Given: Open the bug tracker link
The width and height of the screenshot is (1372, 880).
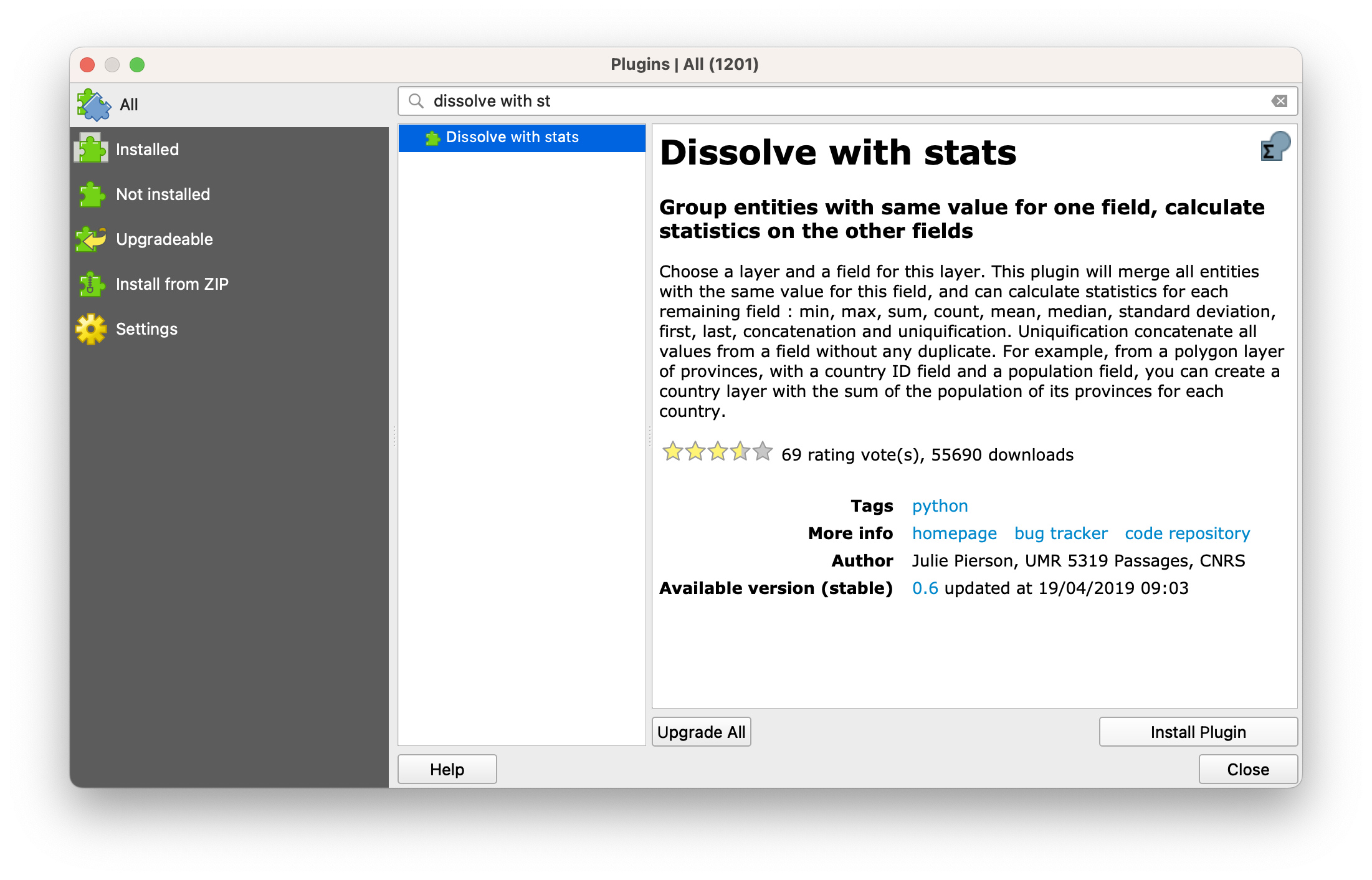Looking at the screenshot, I should pyautogui.click(x=1060, y=533).
